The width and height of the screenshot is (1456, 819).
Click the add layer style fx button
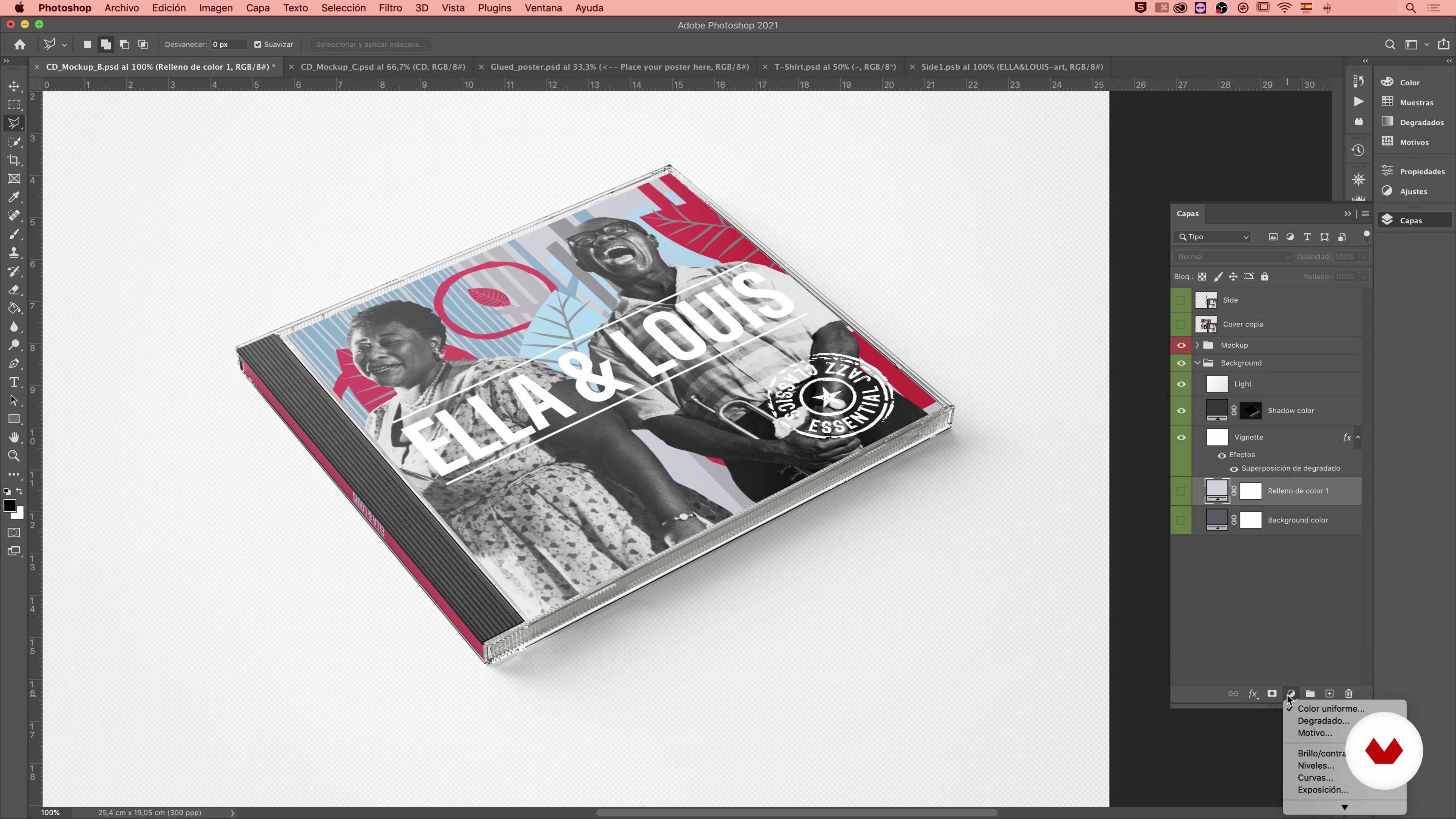(1253, 694)
